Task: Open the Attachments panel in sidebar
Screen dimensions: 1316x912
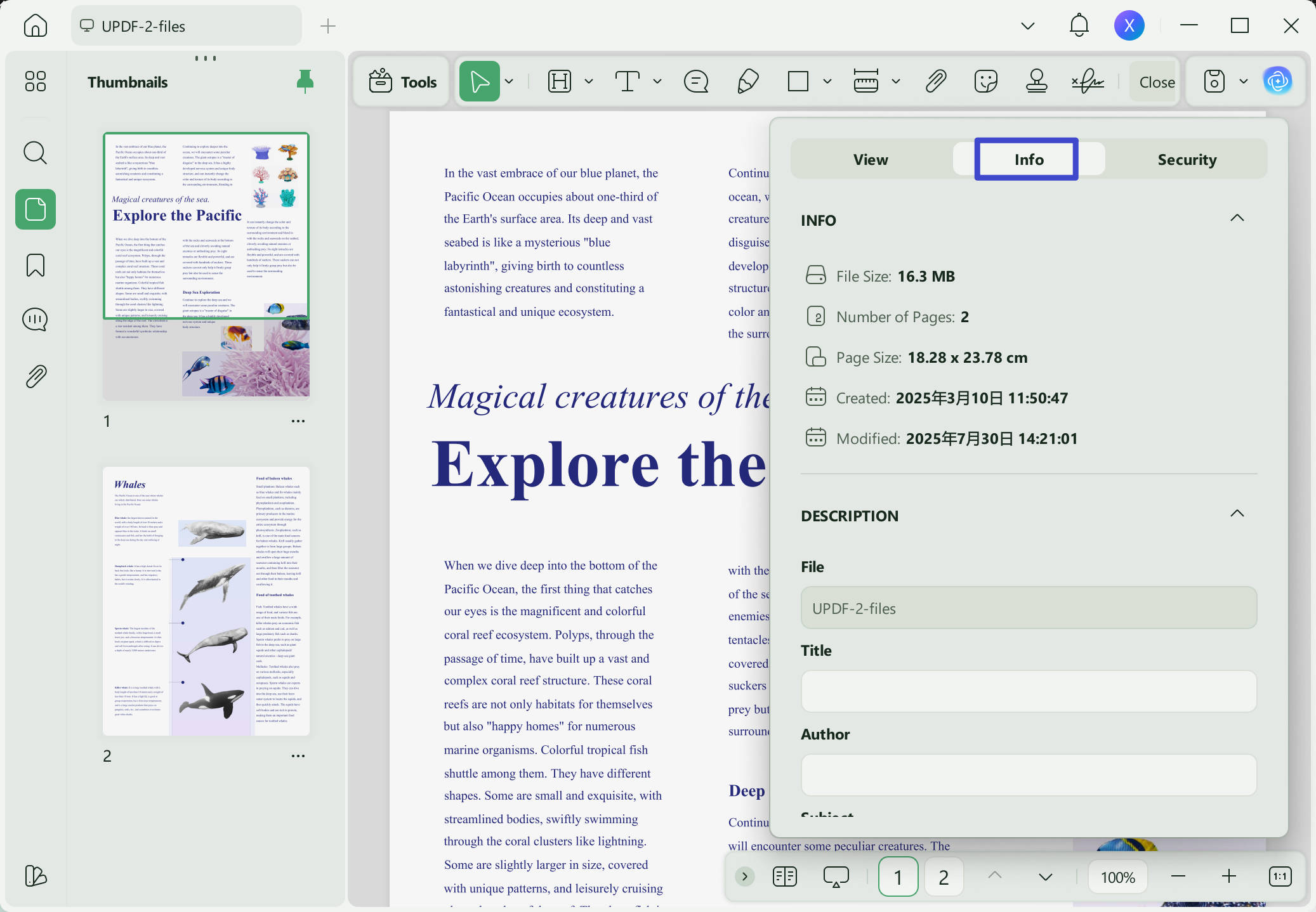Action: tap(36, 377)
